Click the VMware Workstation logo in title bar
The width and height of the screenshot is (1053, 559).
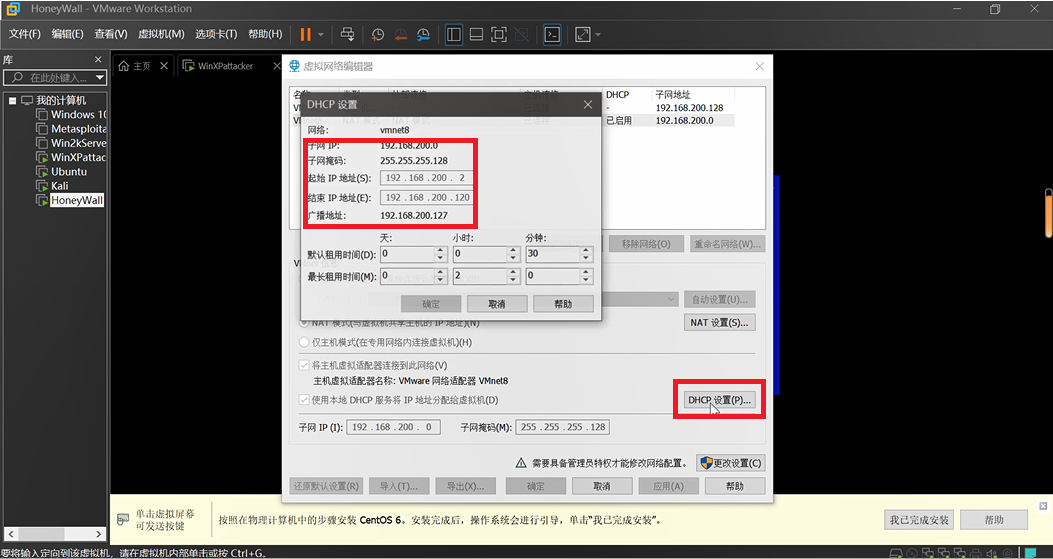coord(13,9)
